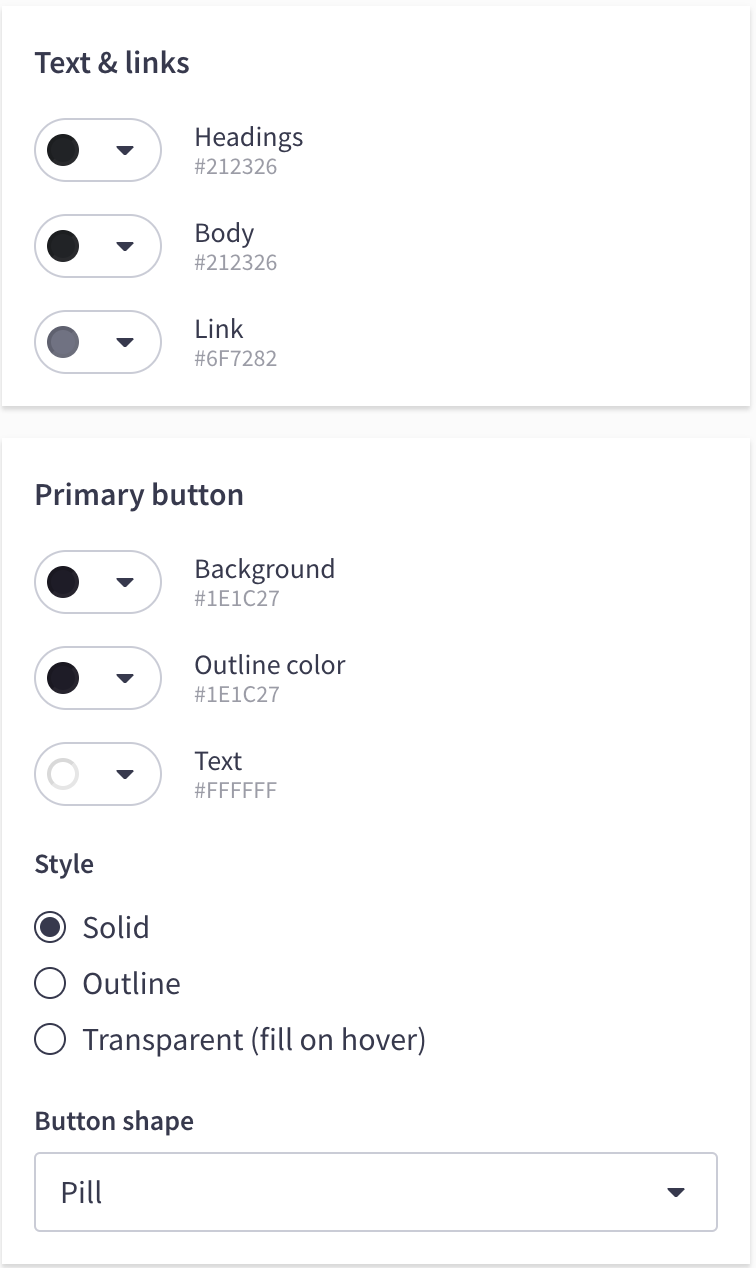The image size is (756, 1268).
Task: Open the Link color dropdown arrow
Action: click(x=125, y=342)
